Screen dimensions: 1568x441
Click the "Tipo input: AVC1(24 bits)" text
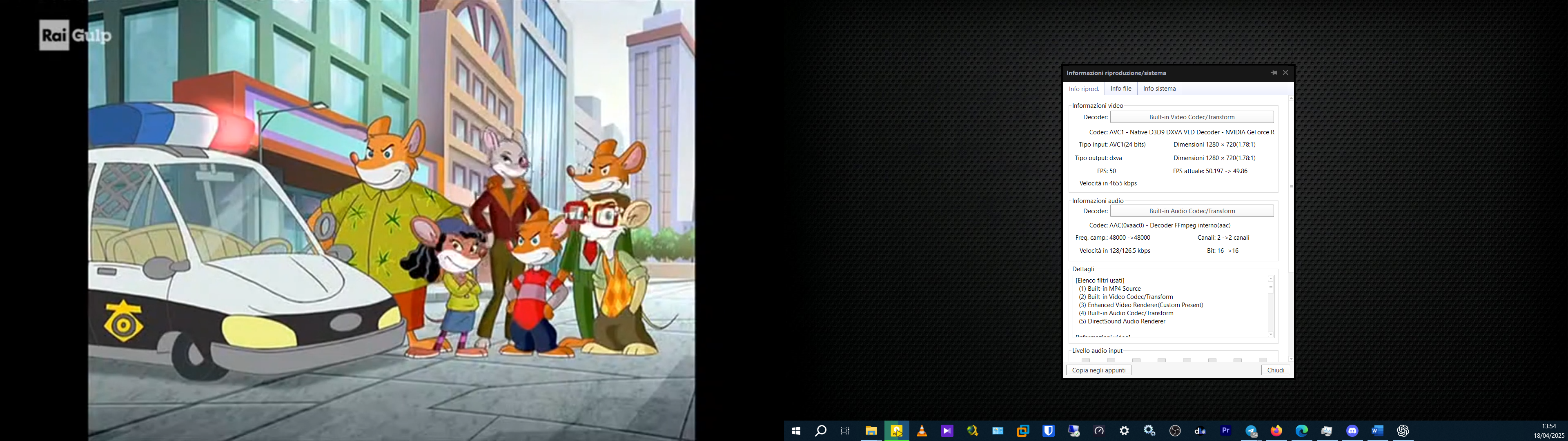point(1112,145)
